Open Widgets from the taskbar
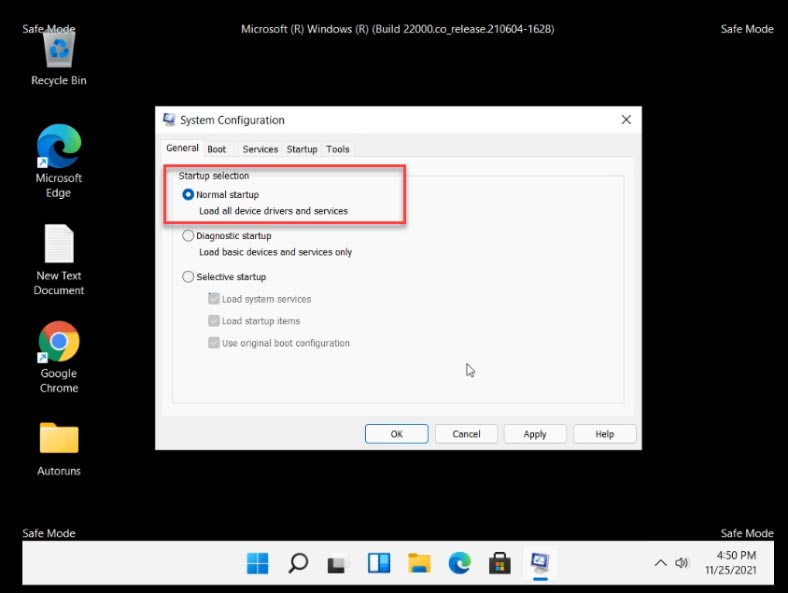Screen dimensions: 788x593 (379, 563)
